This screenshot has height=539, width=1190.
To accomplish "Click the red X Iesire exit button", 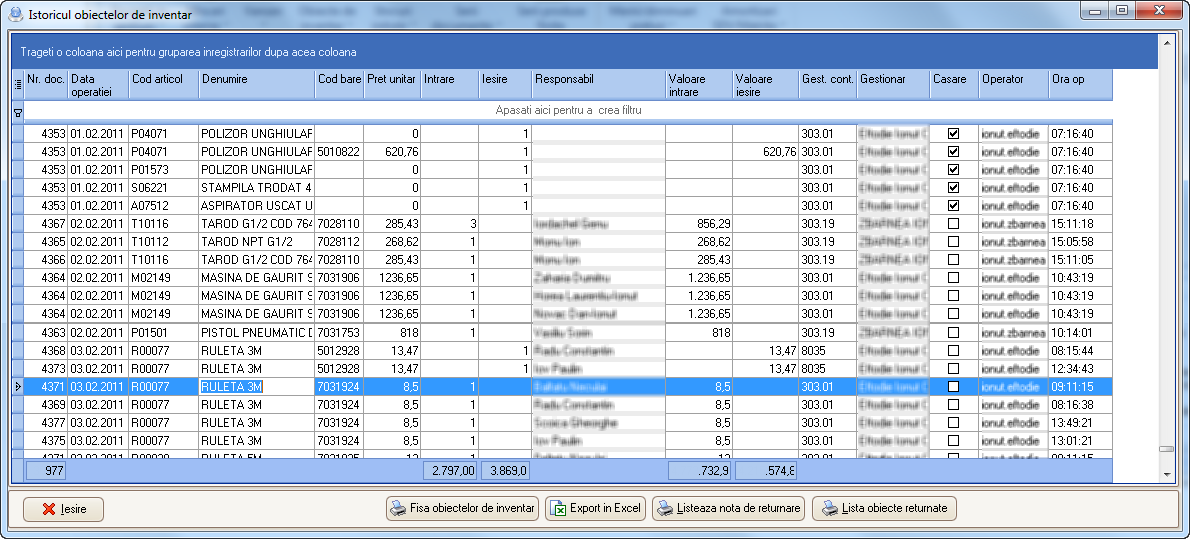I will (63, 509).
